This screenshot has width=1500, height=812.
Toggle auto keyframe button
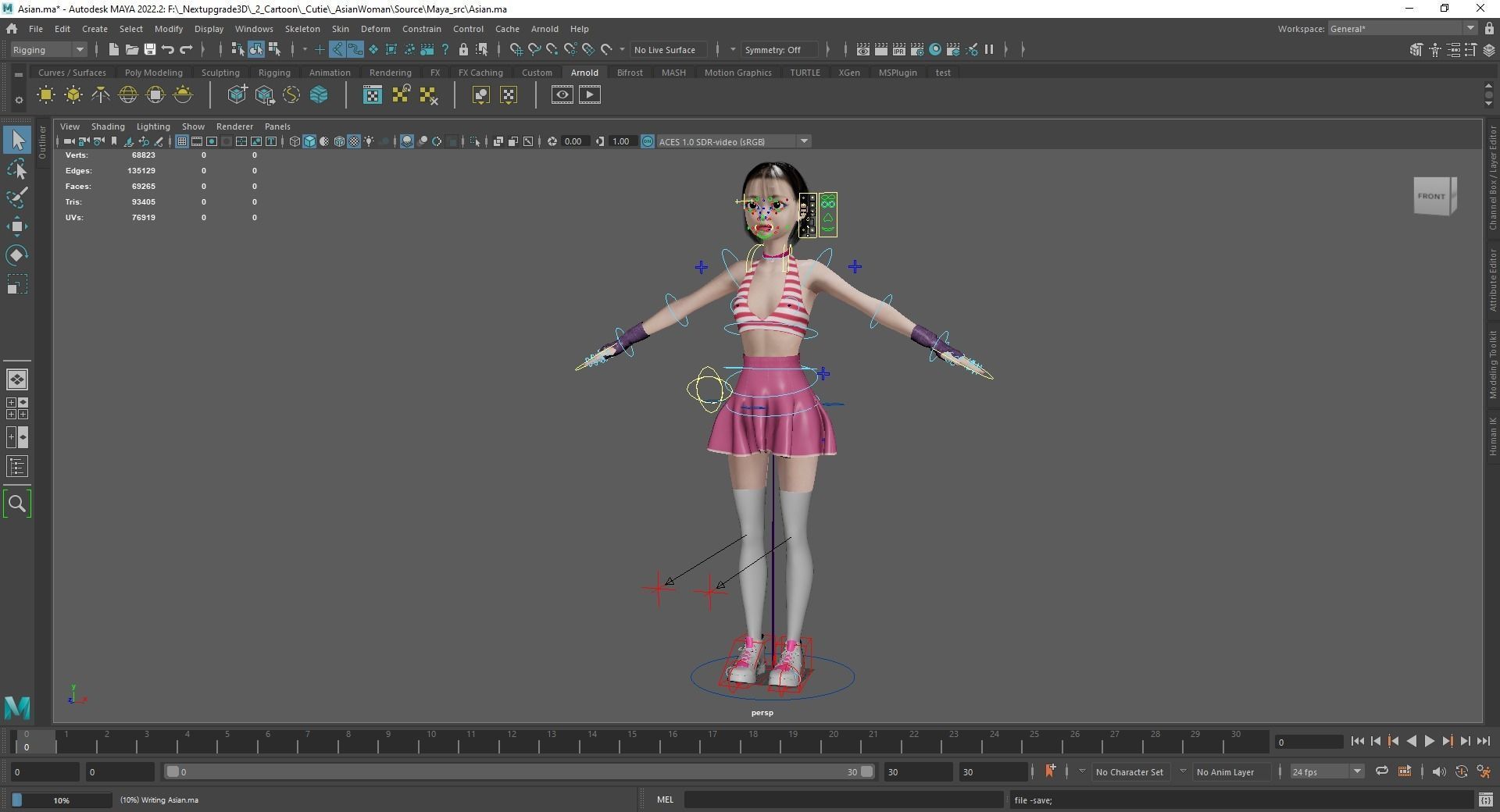1461,771
